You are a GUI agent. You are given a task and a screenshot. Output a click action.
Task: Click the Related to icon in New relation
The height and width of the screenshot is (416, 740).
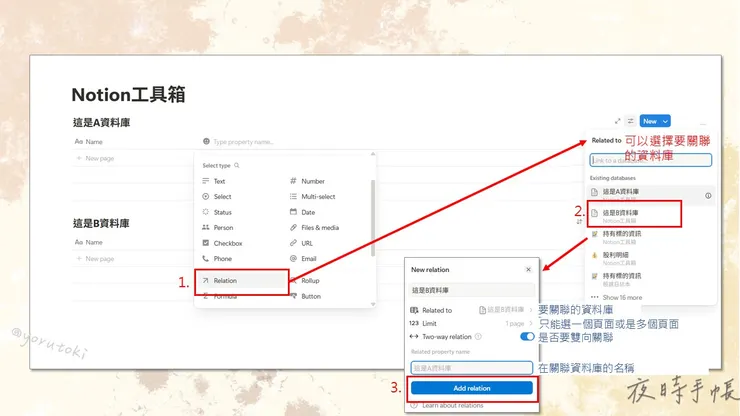(414, 310)
